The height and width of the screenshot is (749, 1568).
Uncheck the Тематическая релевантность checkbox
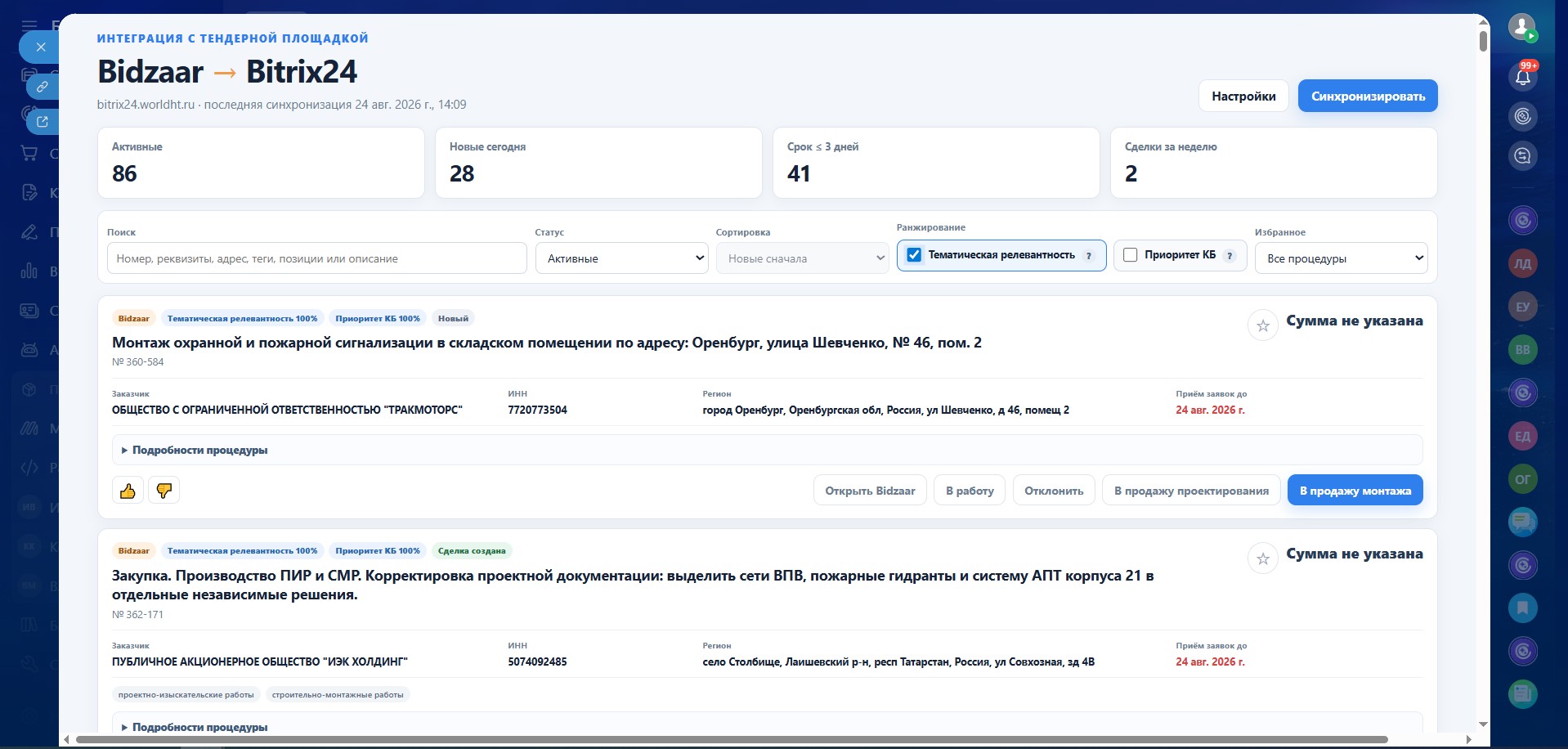click(x=914, y=255)
